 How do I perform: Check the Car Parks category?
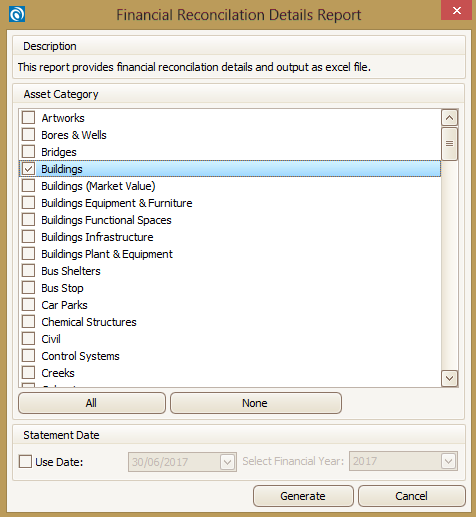(29, 305)
